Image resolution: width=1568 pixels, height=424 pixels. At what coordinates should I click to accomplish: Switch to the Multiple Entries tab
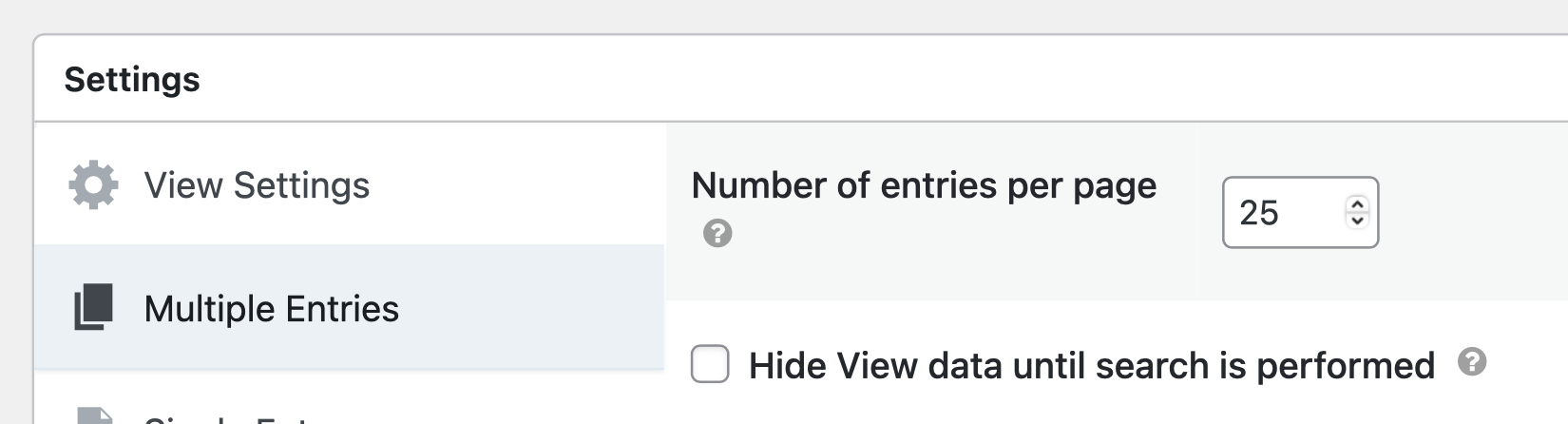point(271,309)
